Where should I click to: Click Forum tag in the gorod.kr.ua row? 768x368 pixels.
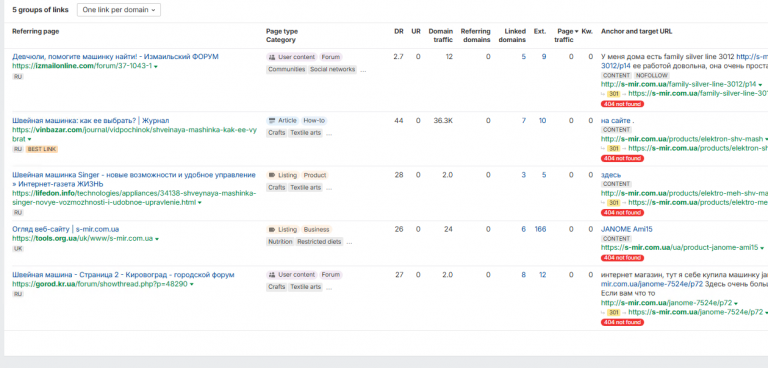331,275
